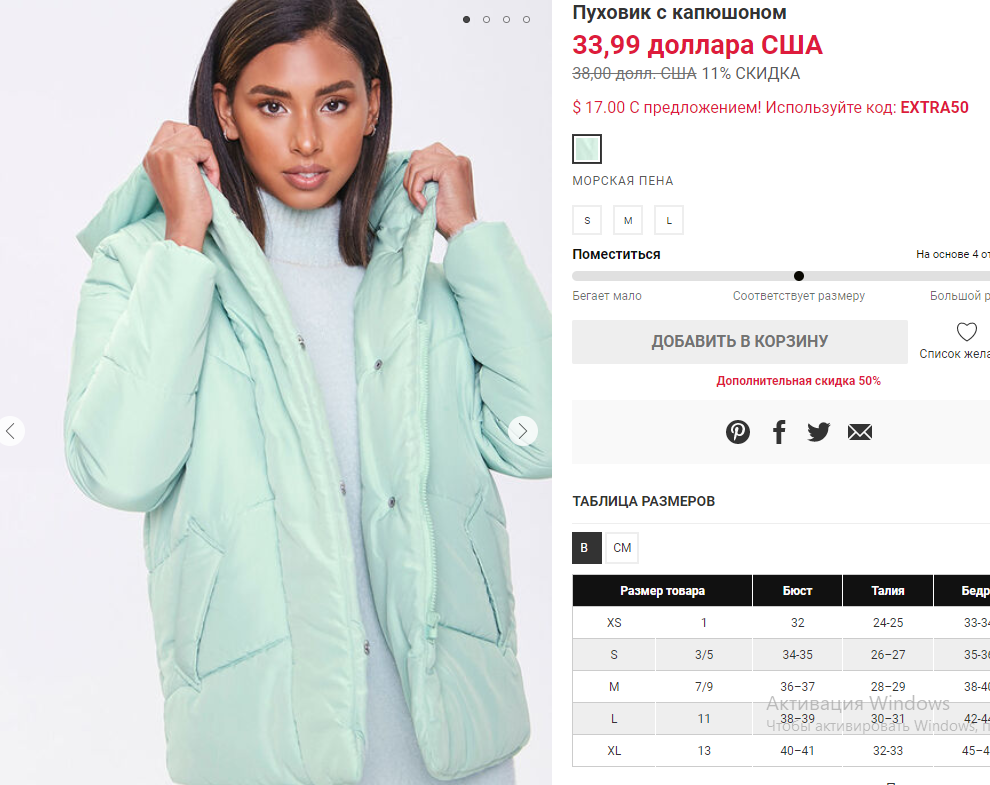The width and height of the screenshot is (990, 785).
Task: Jump to second image via carousel dot
Action: (x=486, y=20)
